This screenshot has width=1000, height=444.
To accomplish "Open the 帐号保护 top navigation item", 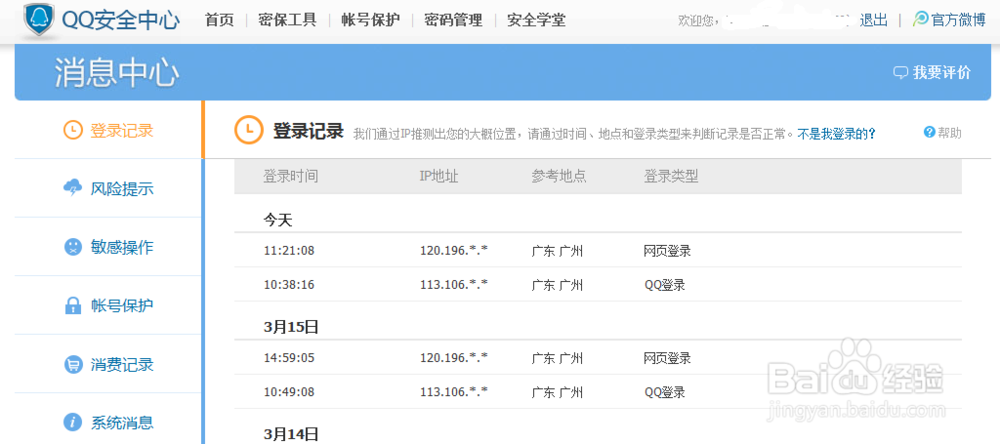I will (x=371, y=20).
